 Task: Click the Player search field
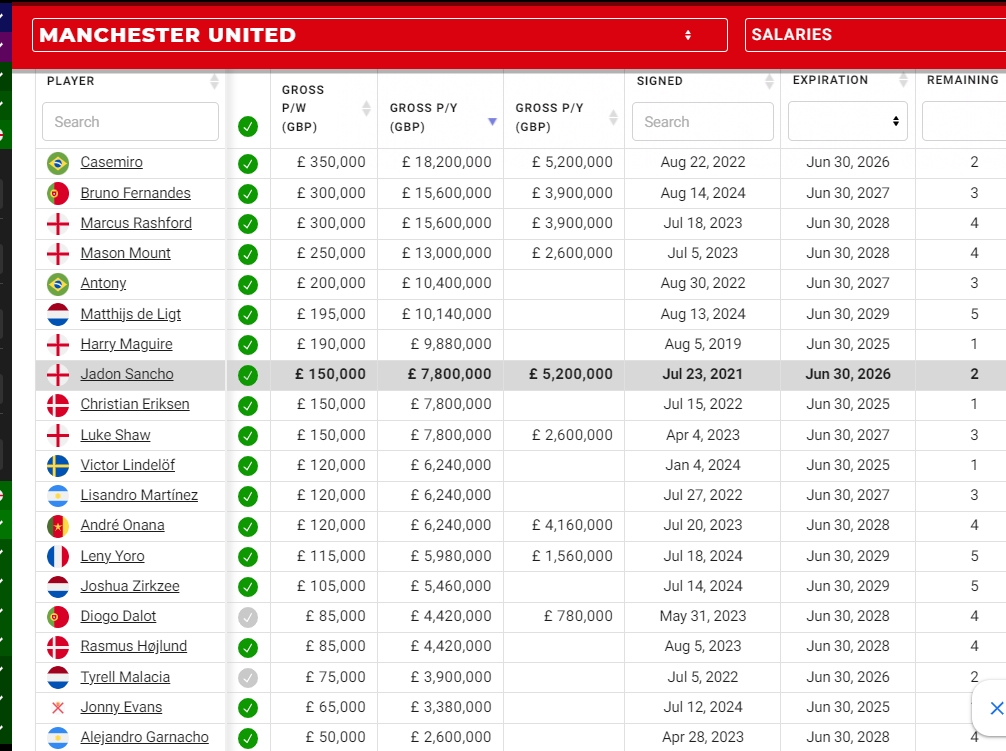coord(130,122)
